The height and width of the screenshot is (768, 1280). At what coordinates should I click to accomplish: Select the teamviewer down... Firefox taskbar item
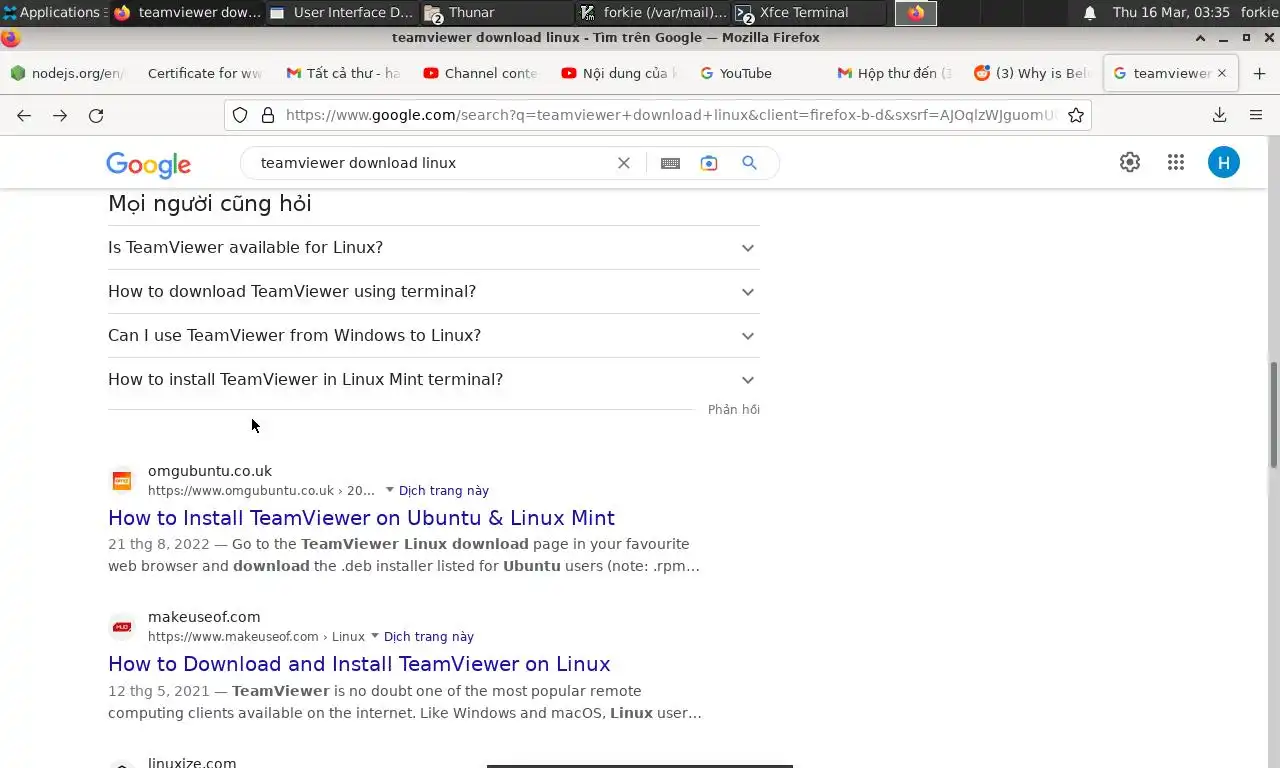(186, 12)
